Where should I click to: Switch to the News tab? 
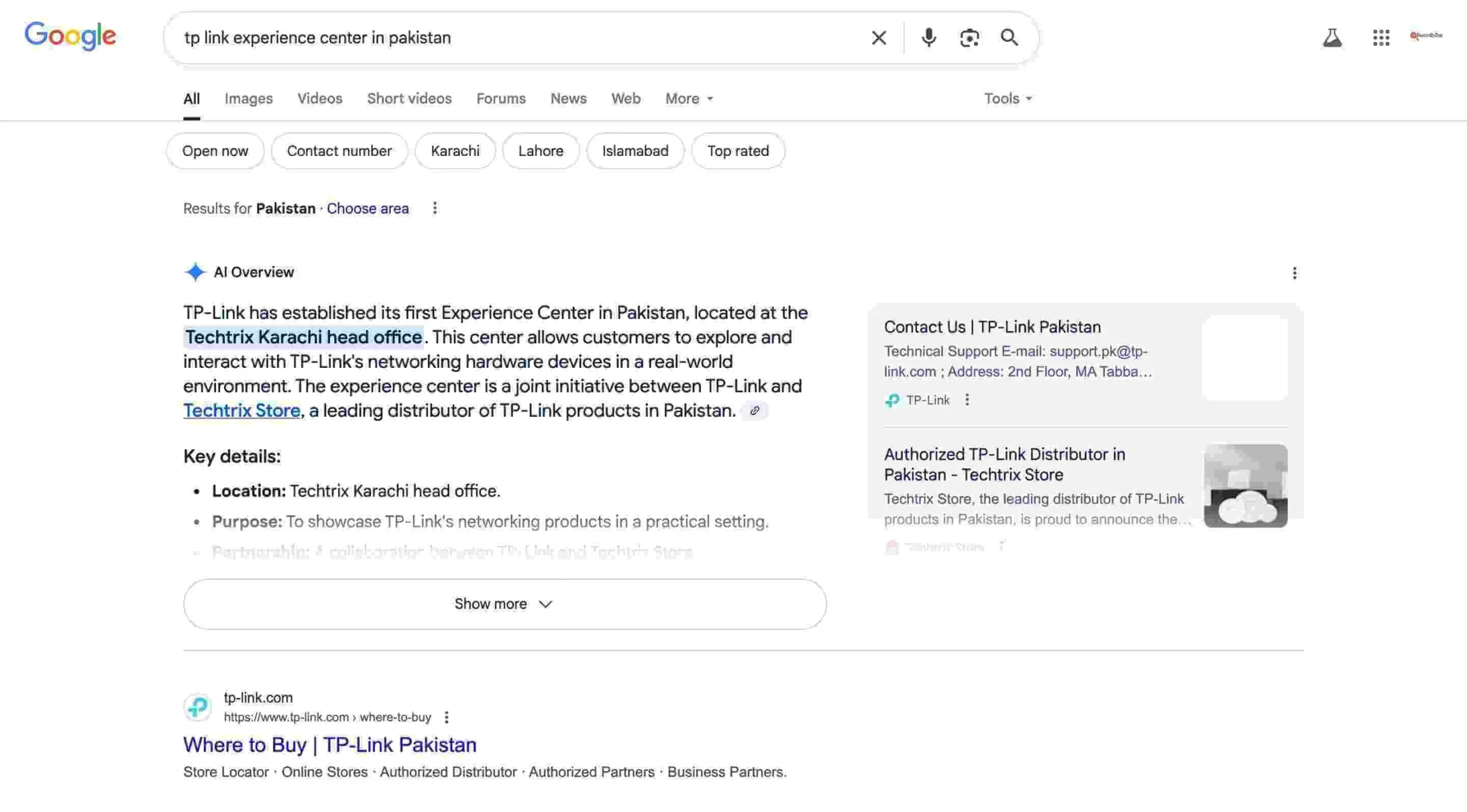pos(568,99)
